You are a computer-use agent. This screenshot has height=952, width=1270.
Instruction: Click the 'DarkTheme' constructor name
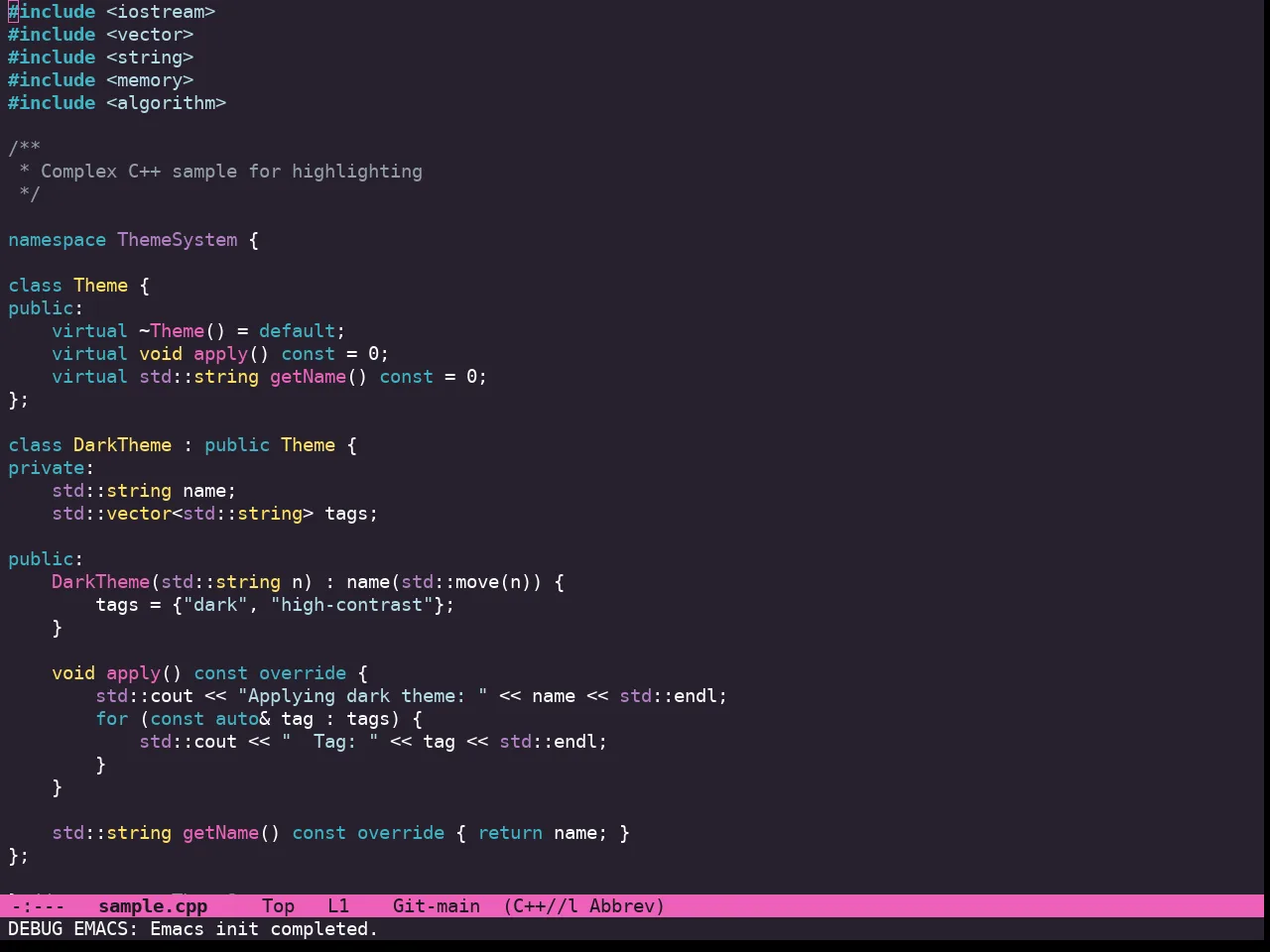[x=100, y=582]
